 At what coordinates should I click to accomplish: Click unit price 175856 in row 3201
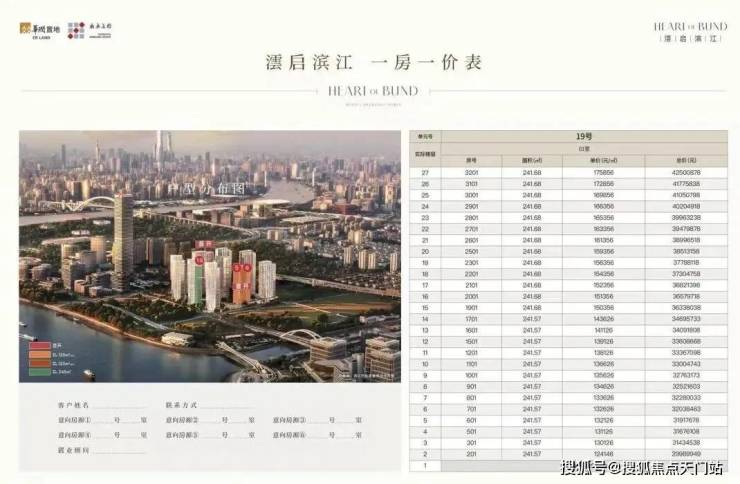(x=604, y=173)
